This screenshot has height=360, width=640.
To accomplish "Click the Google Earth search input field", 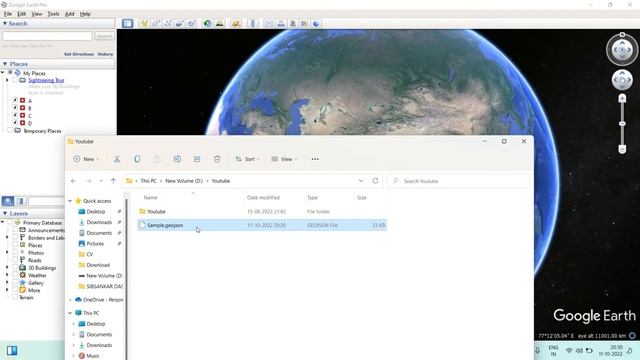I will coord(47,36).
